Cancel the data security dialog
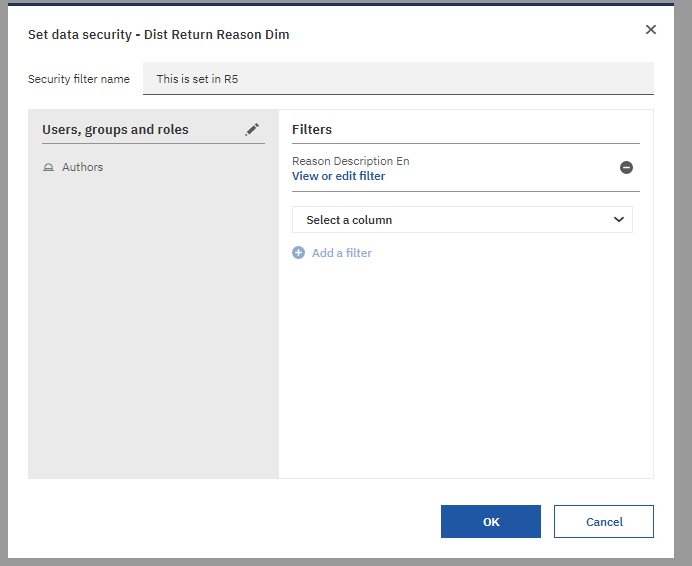This screenshot has height=566, width=692. coord(603,521)
